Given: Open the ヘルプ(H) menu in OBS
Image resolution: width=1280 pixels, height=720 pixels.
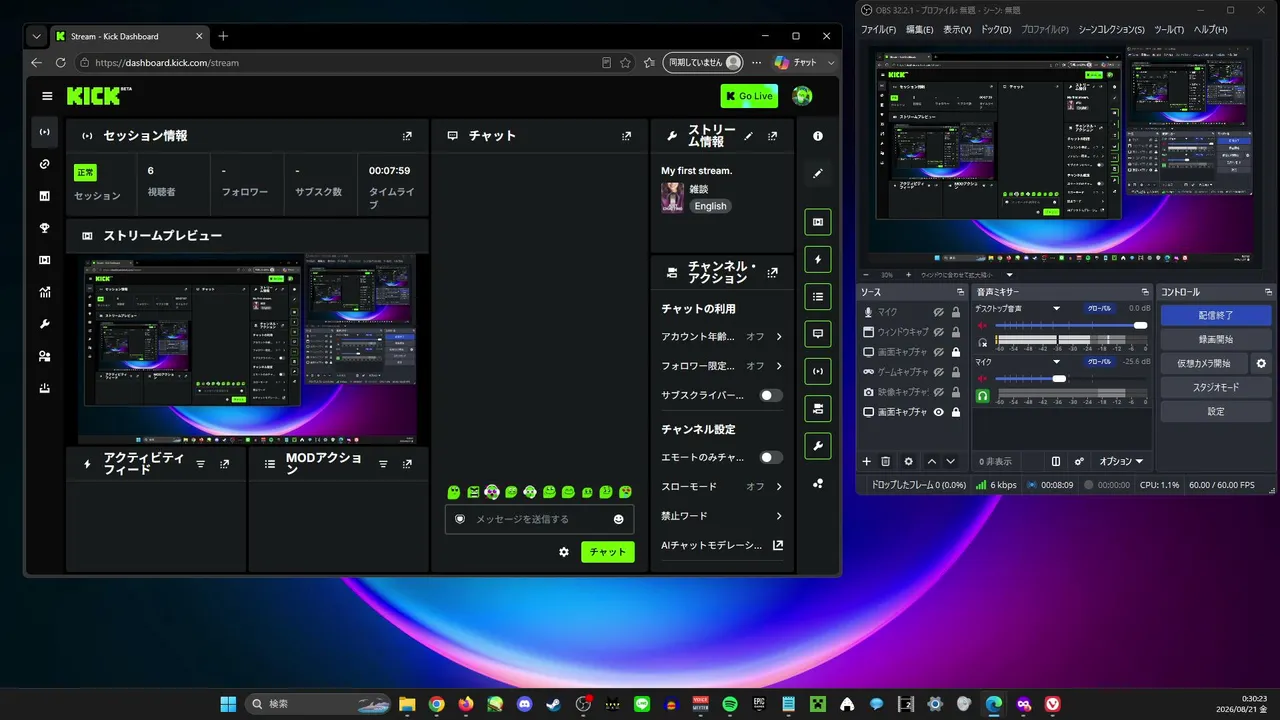Looking at the screenshot, I should [x=1210, y=30].
